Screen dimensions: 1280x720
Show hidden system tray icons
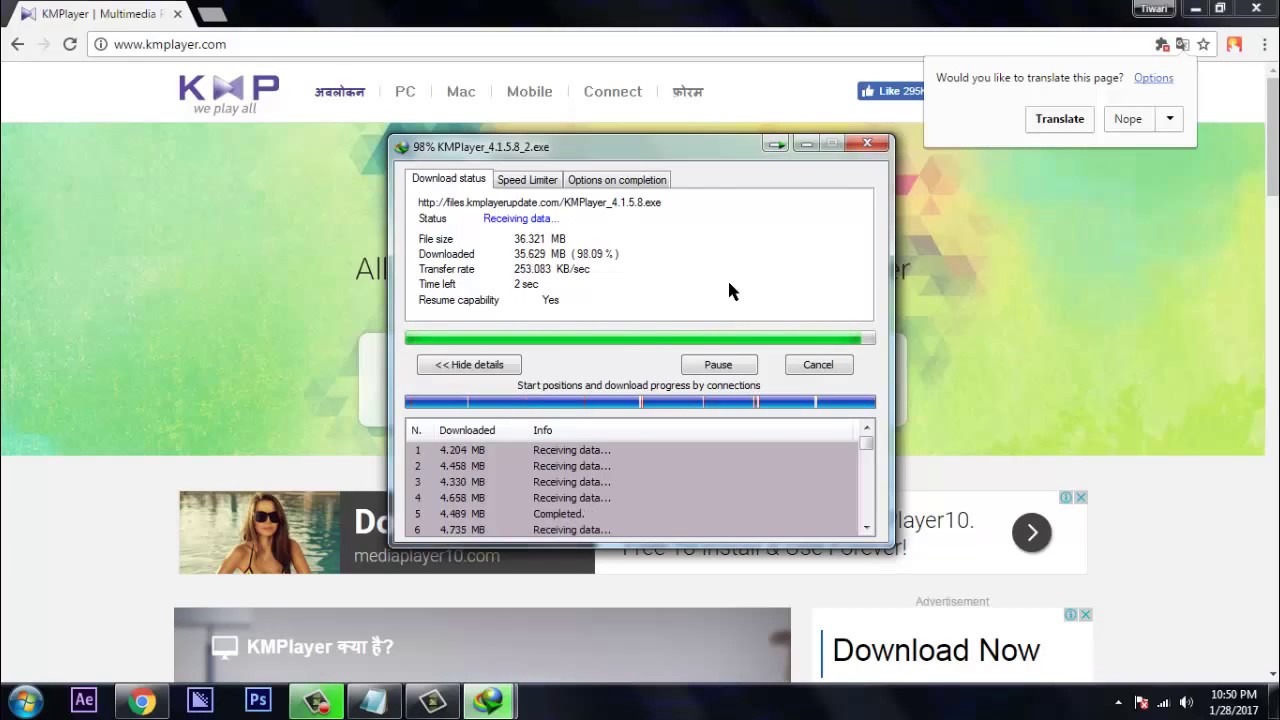tap(1119, 702)
